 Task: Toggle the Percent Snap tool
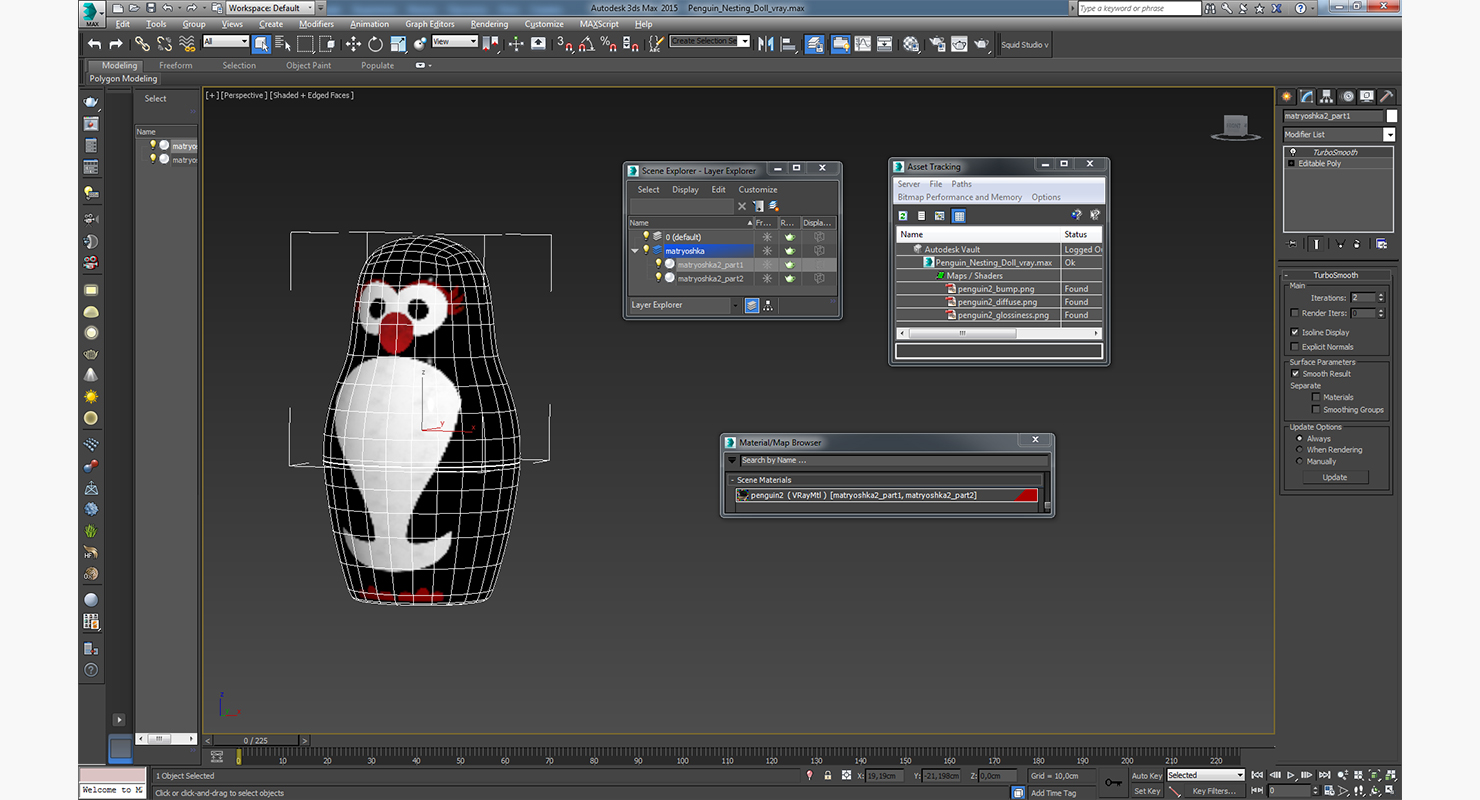[609, 44]
